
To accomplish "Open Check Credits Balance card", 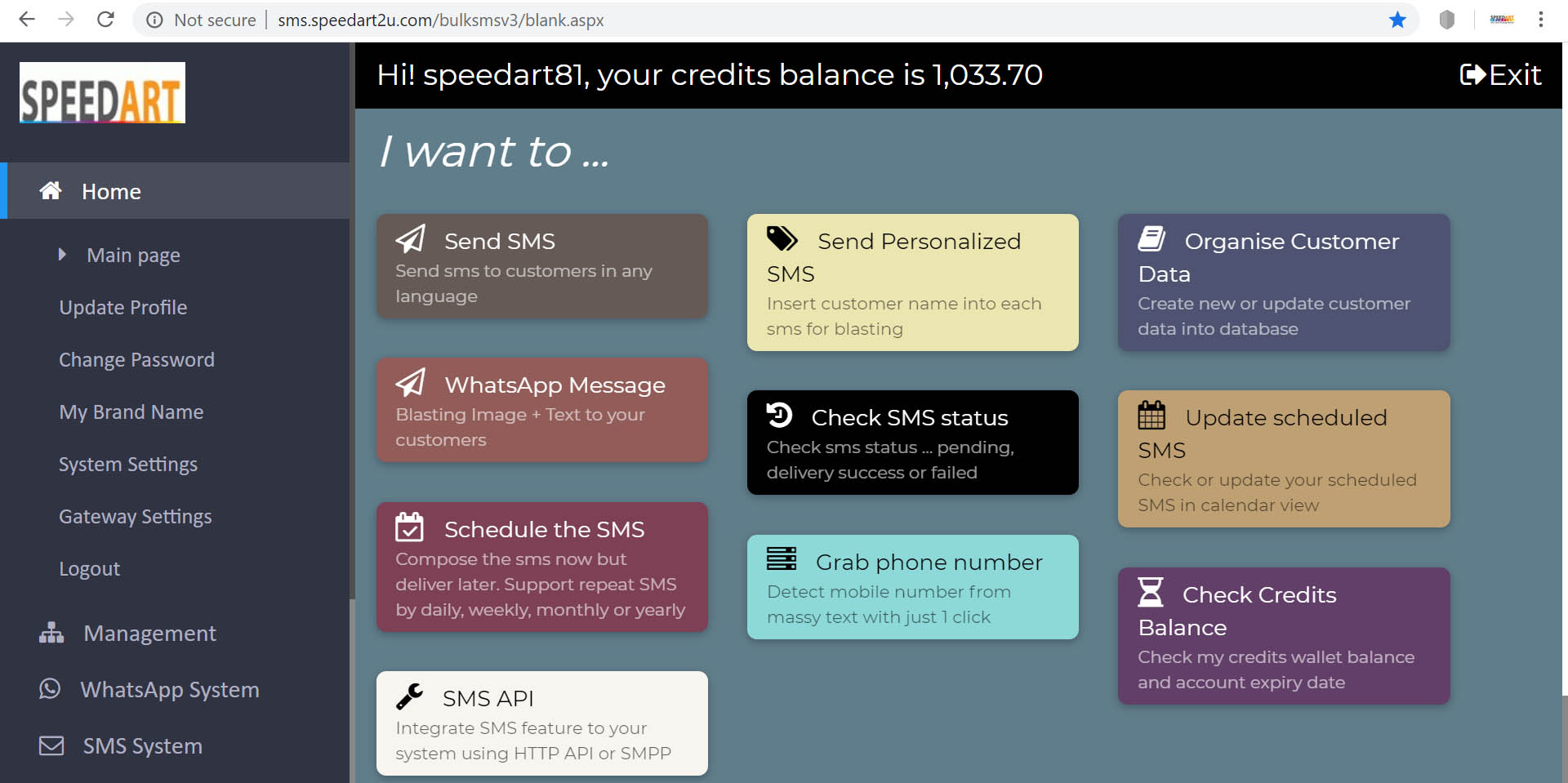I will (1284, 636).
